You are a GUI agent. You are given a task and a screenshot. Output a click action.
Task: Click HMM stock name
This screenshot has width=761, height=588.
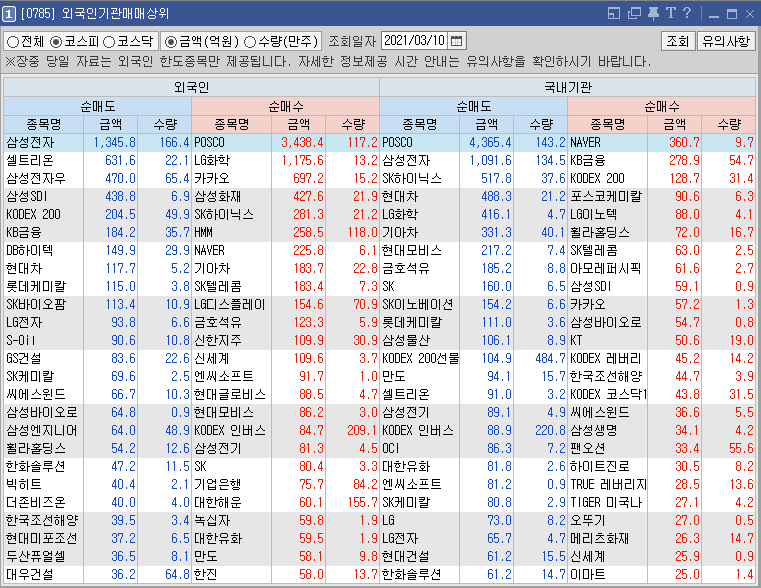coord(203,232)
